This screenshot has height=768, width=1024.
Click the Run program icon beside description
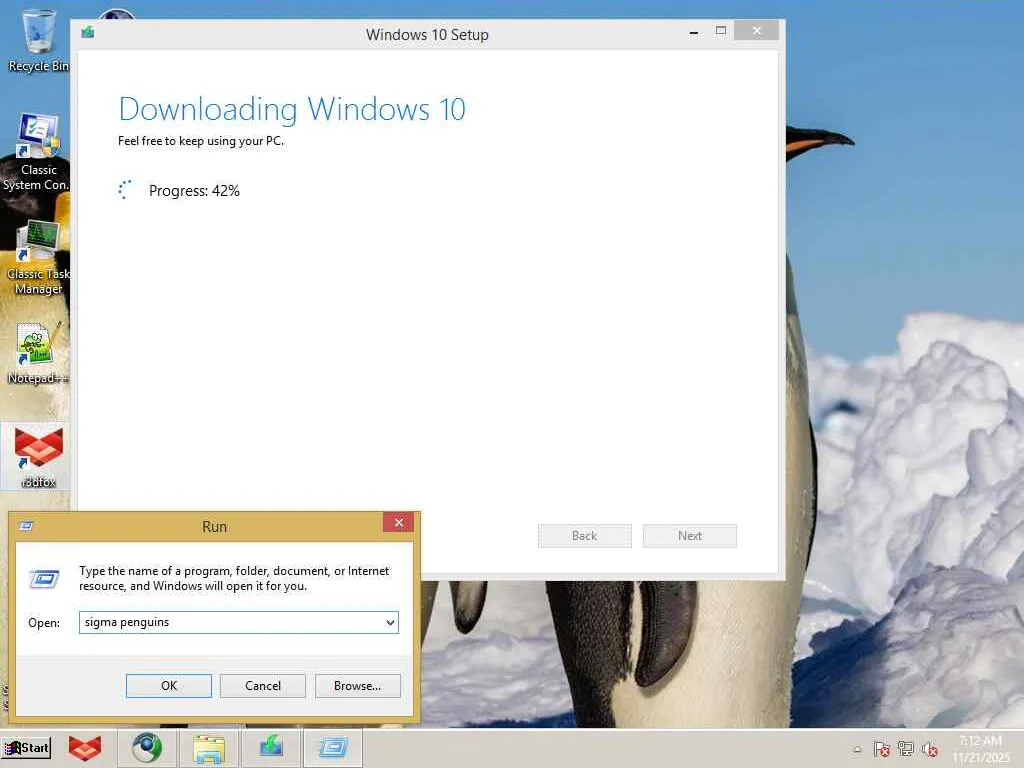click(x=44, y=579)
